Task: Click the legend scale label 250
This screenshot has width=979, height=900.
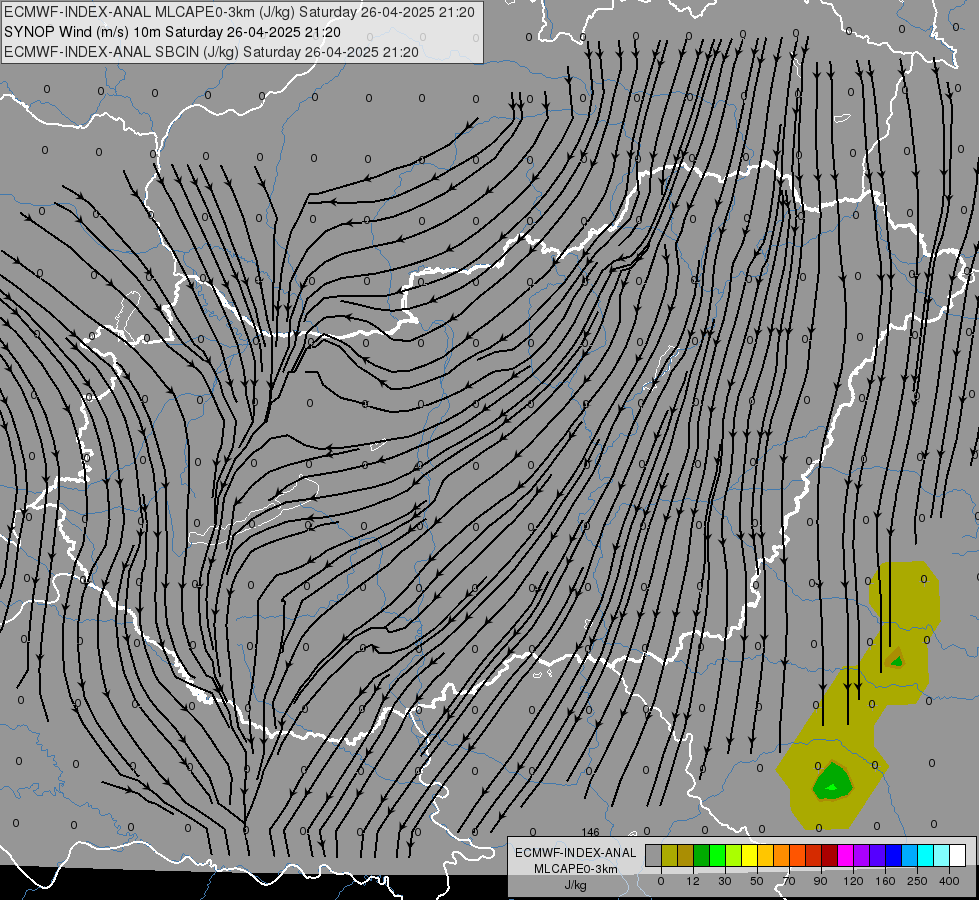Action: [x=917, y=881]
